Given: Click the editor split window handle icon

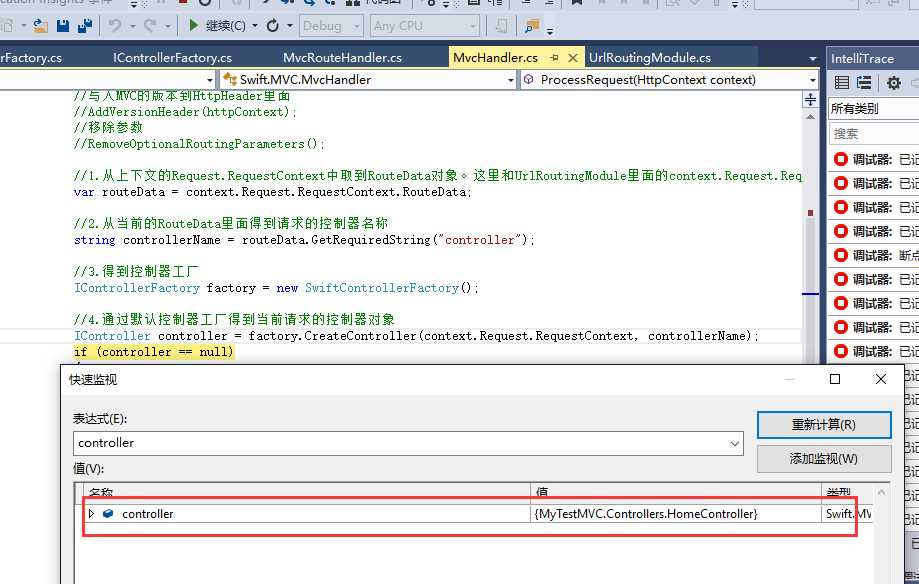Looking at the screenshot, I should pyautogui.click(x=810, y=99).
